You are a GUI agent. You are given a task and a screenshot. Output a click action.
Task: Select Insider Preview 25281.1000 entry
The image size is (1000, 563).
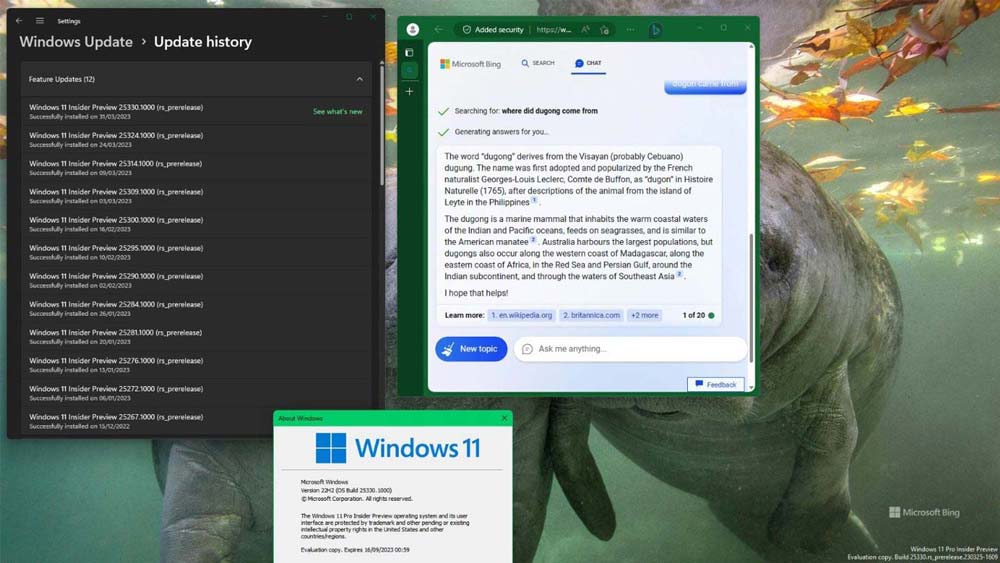[x=196, y=337]
